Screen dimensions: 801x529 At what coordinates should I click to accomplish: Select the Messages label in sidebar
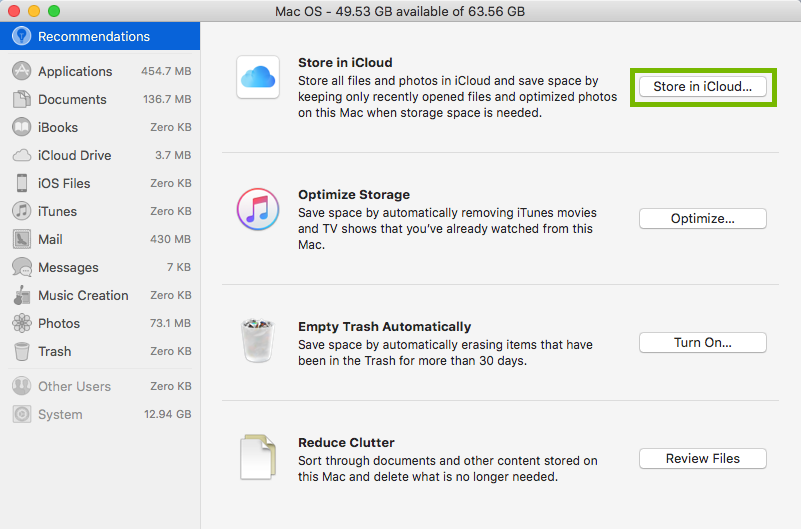coord(68,268)
